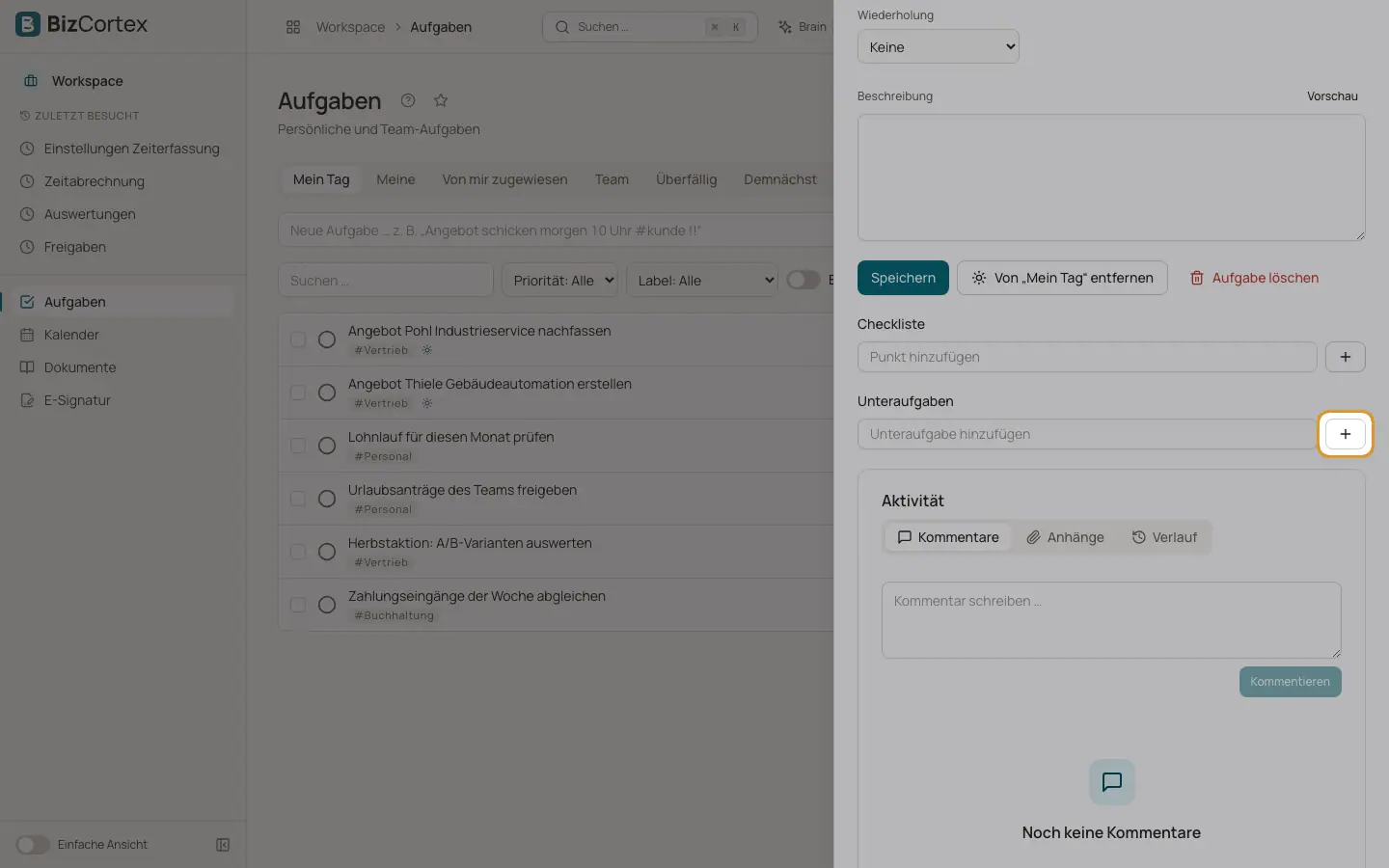The width and height of the screenshot is (1389, 868).
Task: Complete Zahlungseingänge der Woche abgleichen task
Action: click(327, 605)
